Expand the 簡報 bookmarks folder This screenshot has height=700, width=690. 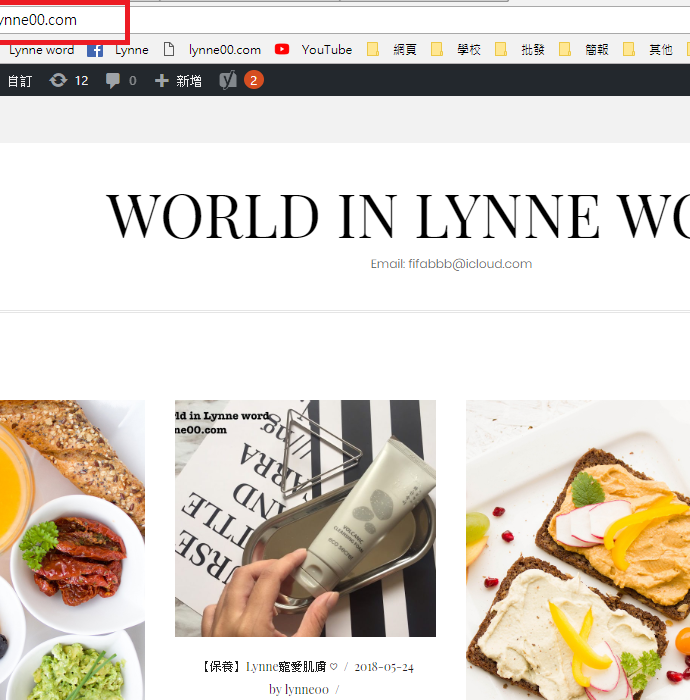pyautogui.click(x=584, y=50)
